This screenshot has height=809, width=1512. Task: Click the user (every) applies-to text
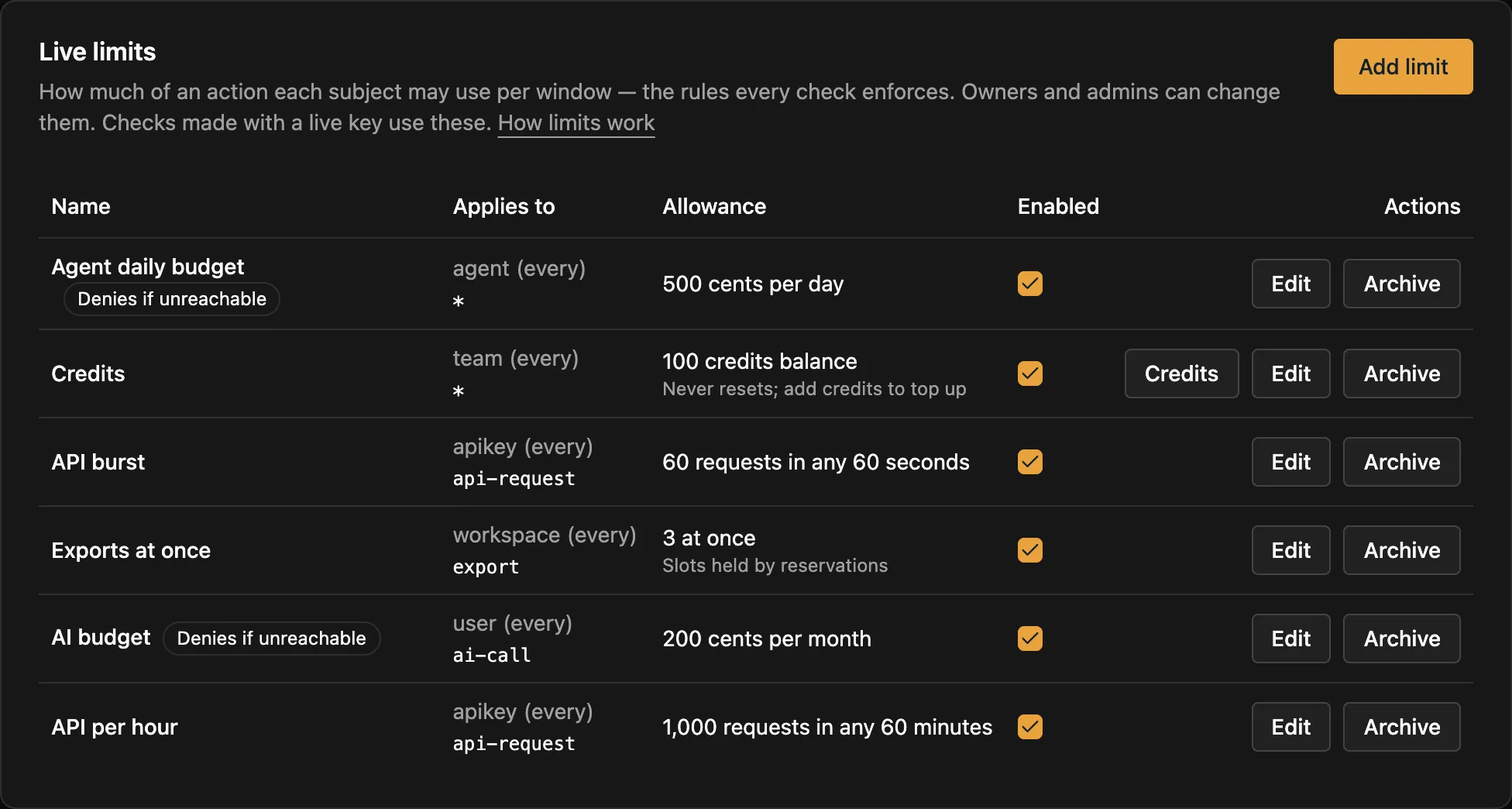(x=512, y=623)
